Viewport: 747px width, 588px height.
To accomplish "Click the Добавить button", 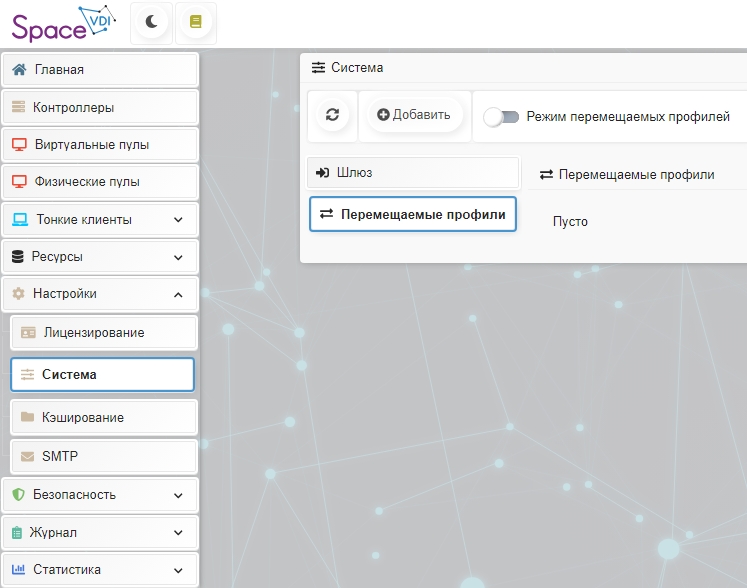I will 414,115.
